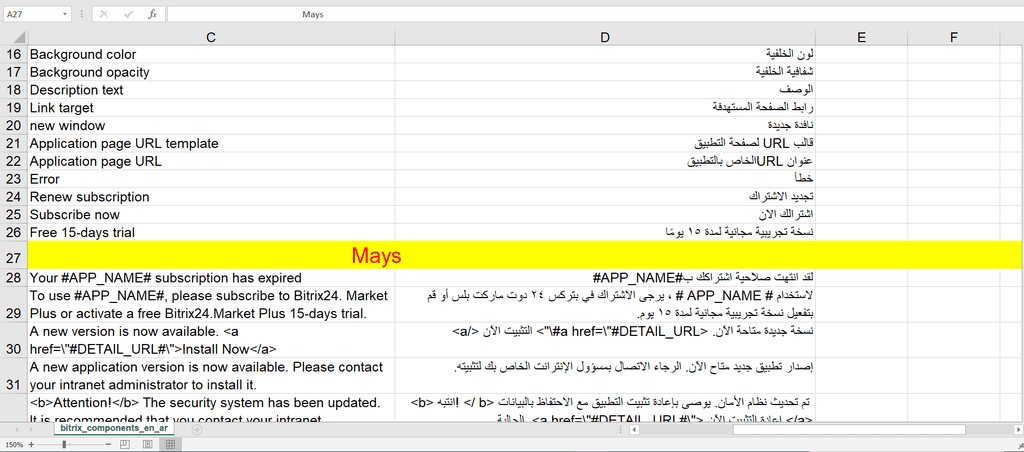1024x452 pixels.
Task: Select the Arabic translation in cell D16
Action: point(605,54)
